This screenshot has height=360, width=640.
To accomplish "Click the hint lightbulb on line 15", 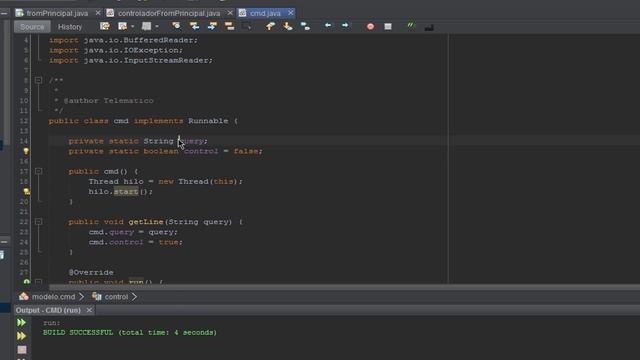I will pos(26,151).
